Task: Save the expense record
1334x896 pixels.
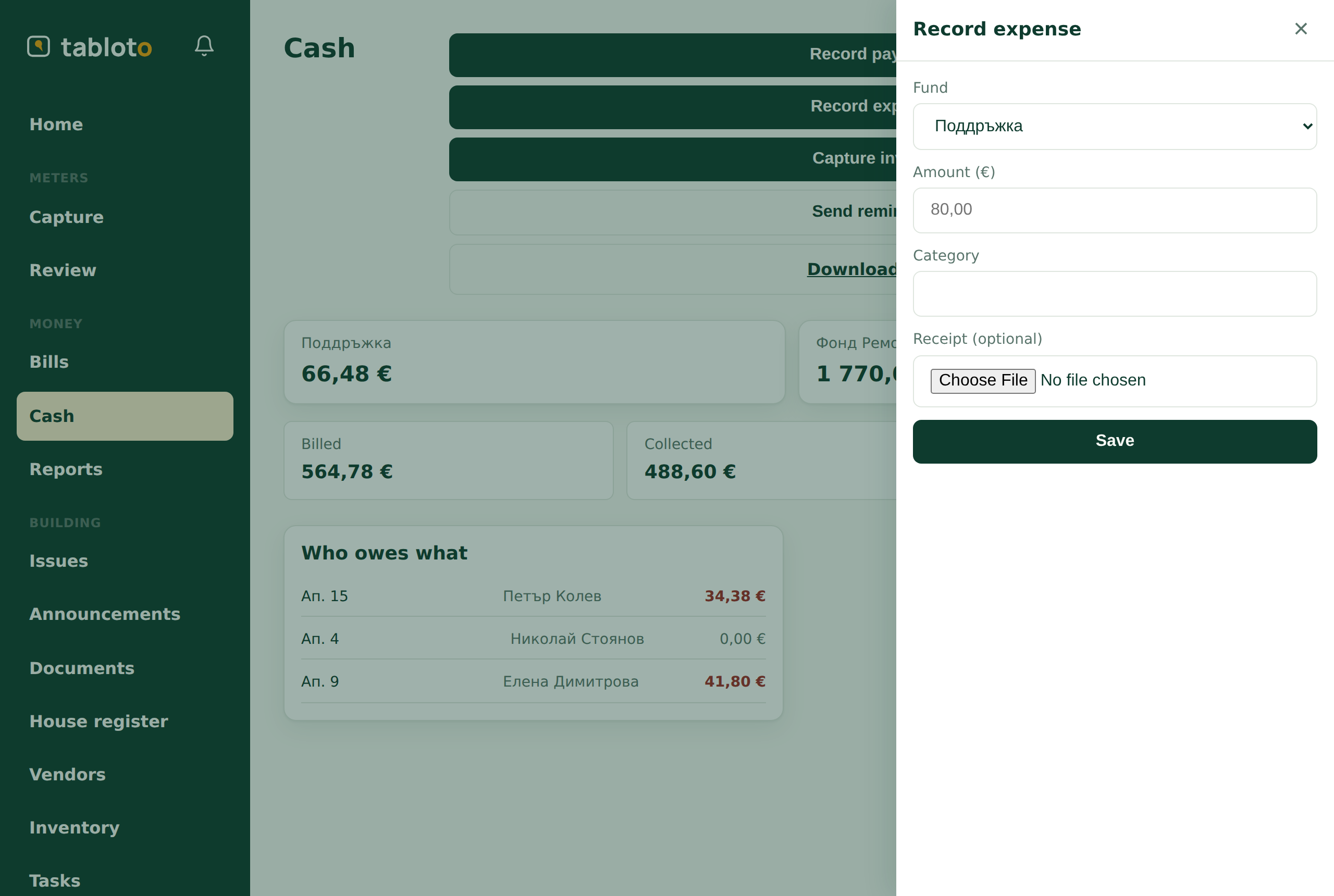Action: click(1115, 441)
